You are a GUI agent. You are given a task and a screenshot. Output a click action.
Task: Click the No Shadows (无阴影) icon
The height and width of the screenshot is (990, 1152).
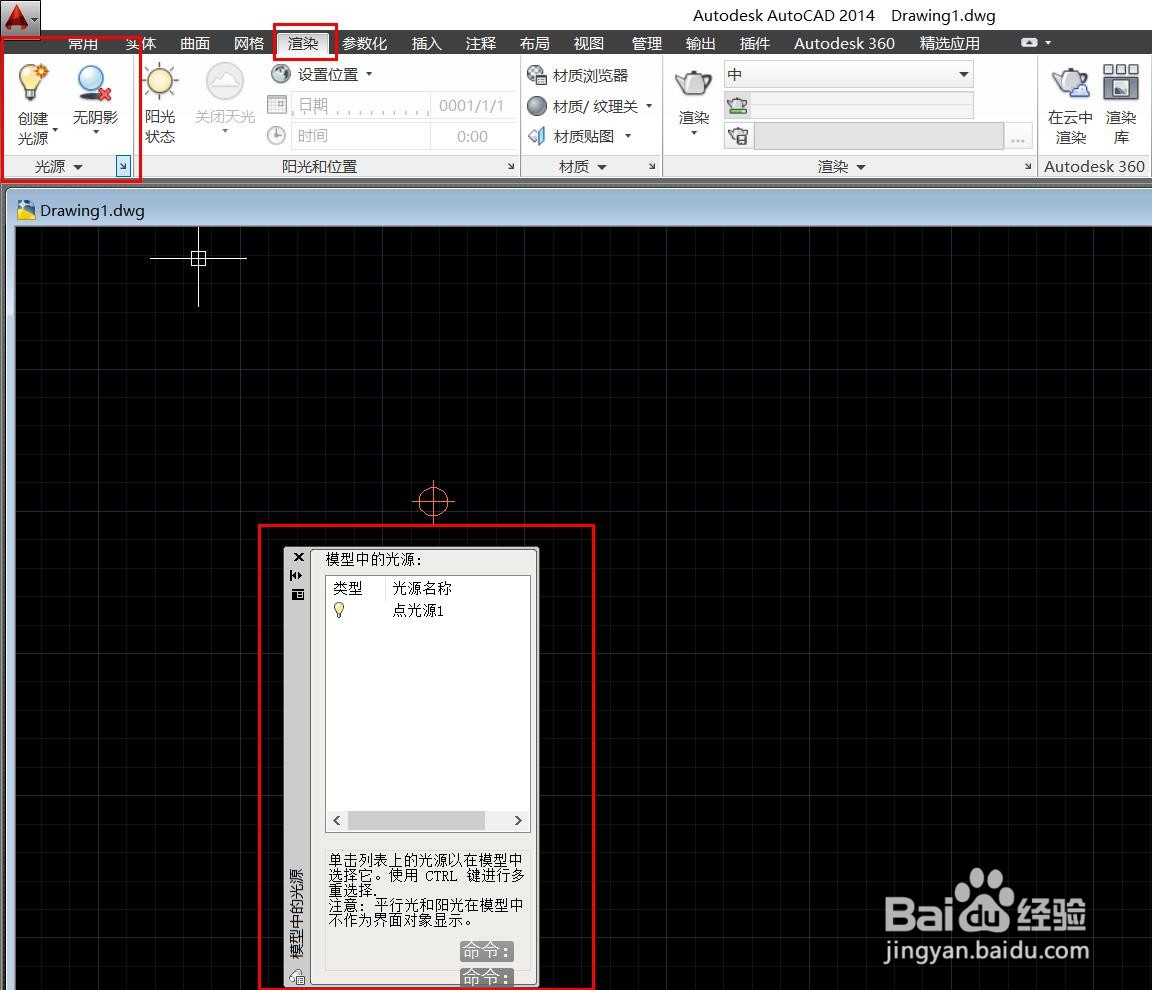[x=94, y=84]
